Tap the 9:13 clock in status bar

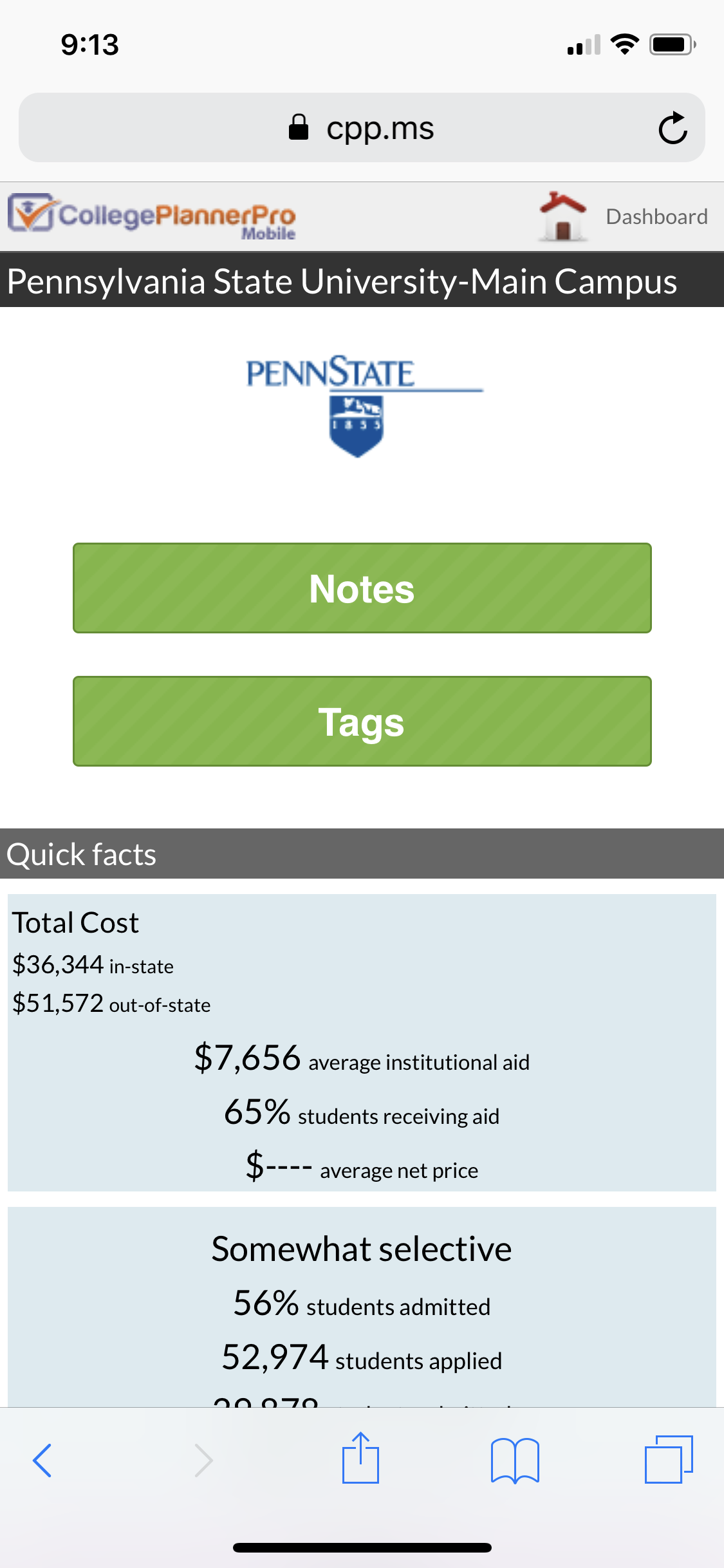pyautogui.click(x=90, y=44)
